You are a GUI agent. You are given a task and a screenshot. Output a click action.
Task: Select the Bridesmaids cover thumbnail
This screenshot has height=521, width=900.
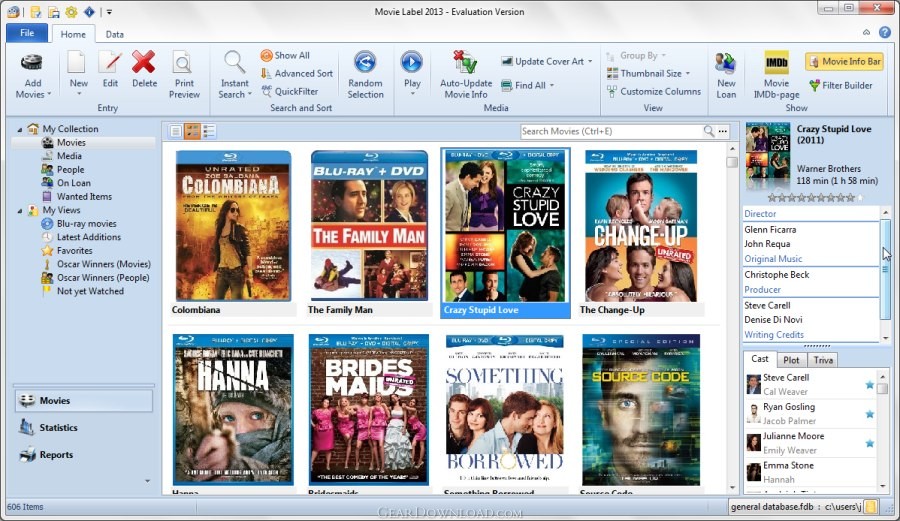click(x=368, y=410)
